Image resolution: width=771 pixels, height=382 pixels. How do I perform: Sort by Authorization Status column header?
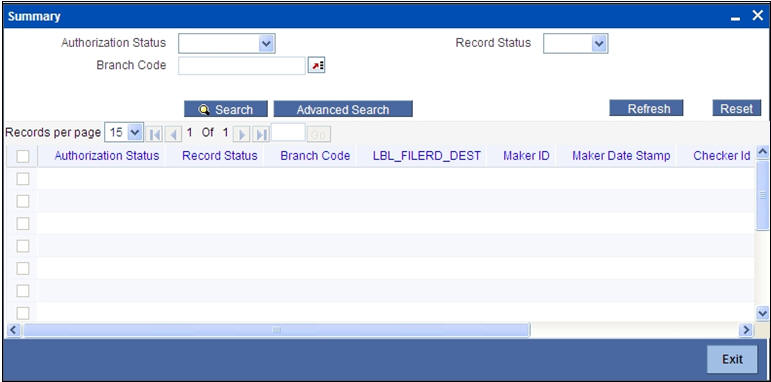107,156
